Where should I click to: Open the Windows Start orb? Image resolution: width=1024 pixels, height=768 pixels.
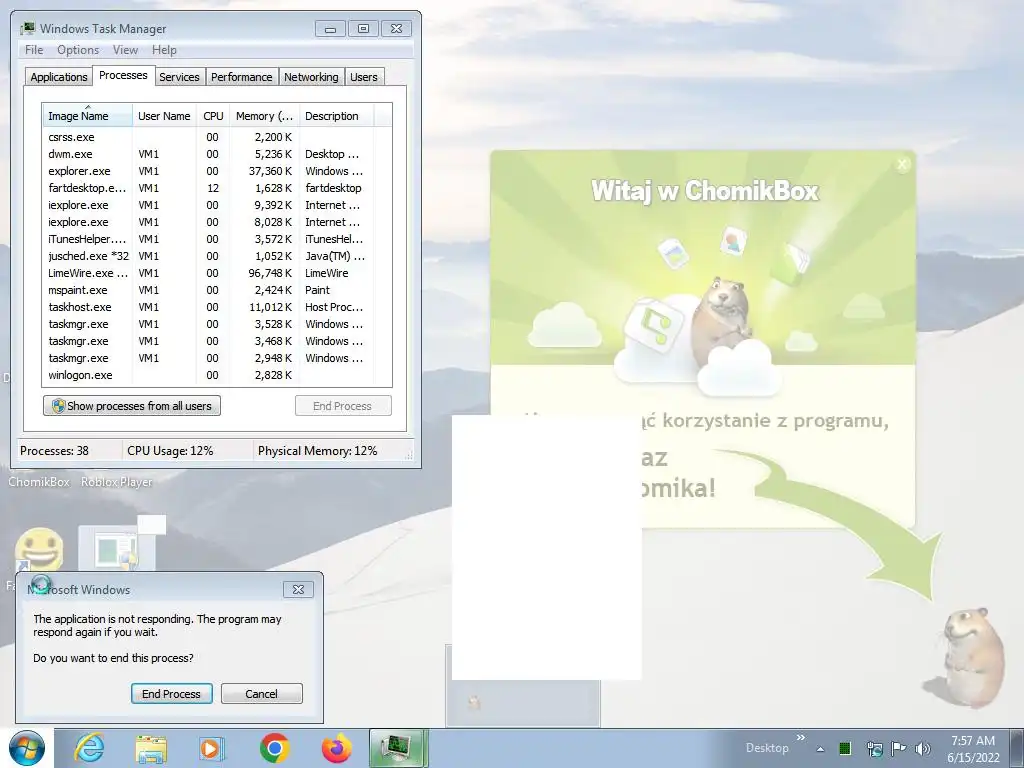click(27, 748)
